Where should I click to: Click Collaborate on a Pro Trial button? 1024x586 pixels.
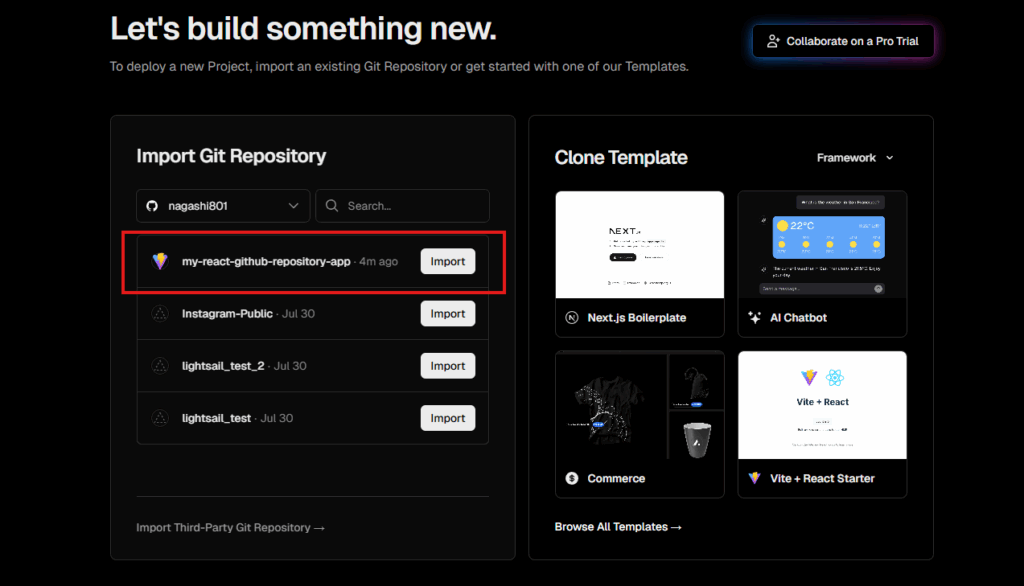[x=843, y=41]
